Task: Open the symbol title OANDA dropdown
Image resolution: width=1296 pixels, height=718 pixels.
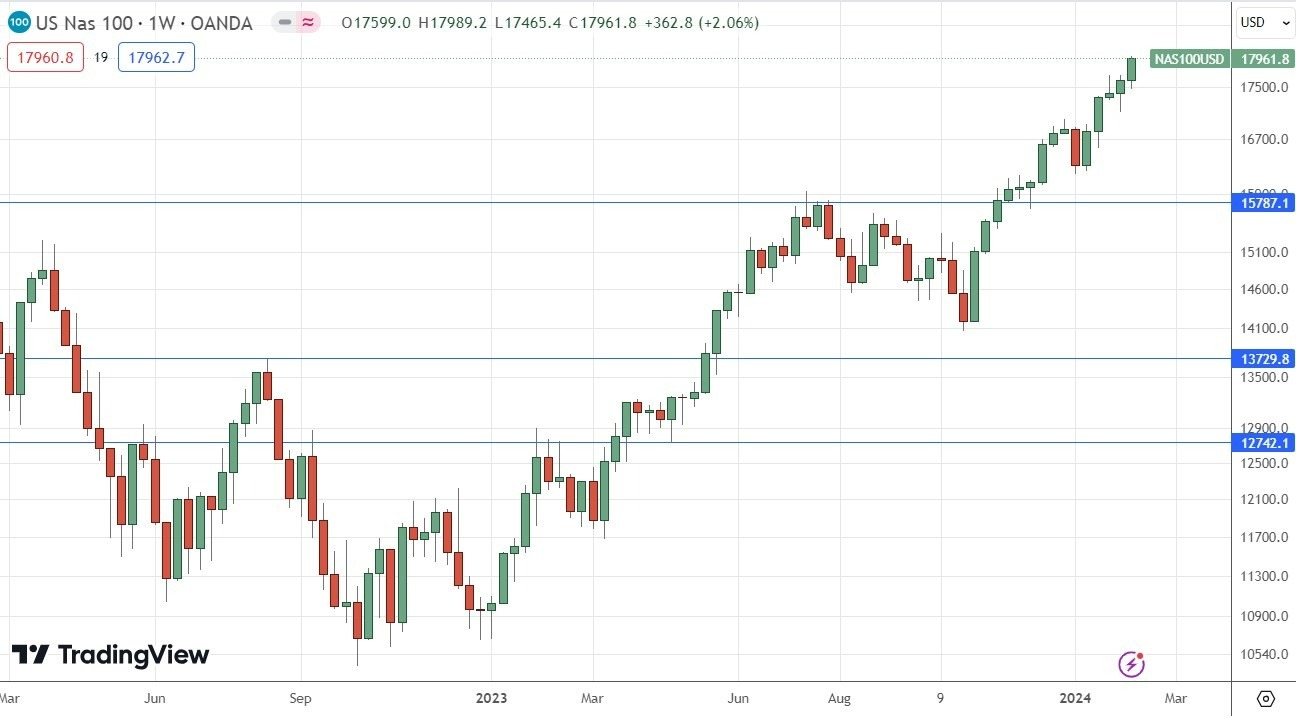Action: (x=224, y=22)
